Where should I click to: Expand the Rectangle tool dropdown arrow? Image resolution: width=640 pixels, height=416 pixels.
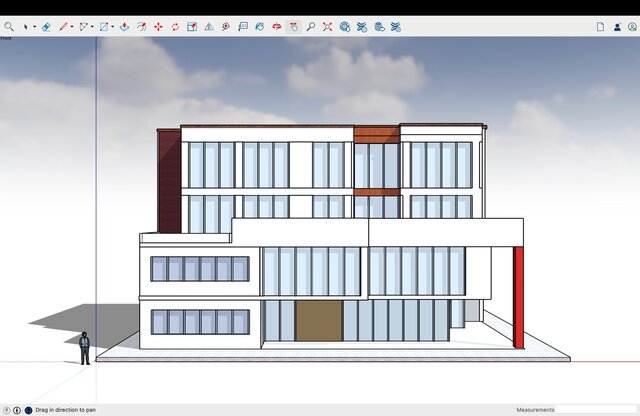click(113, 27)
